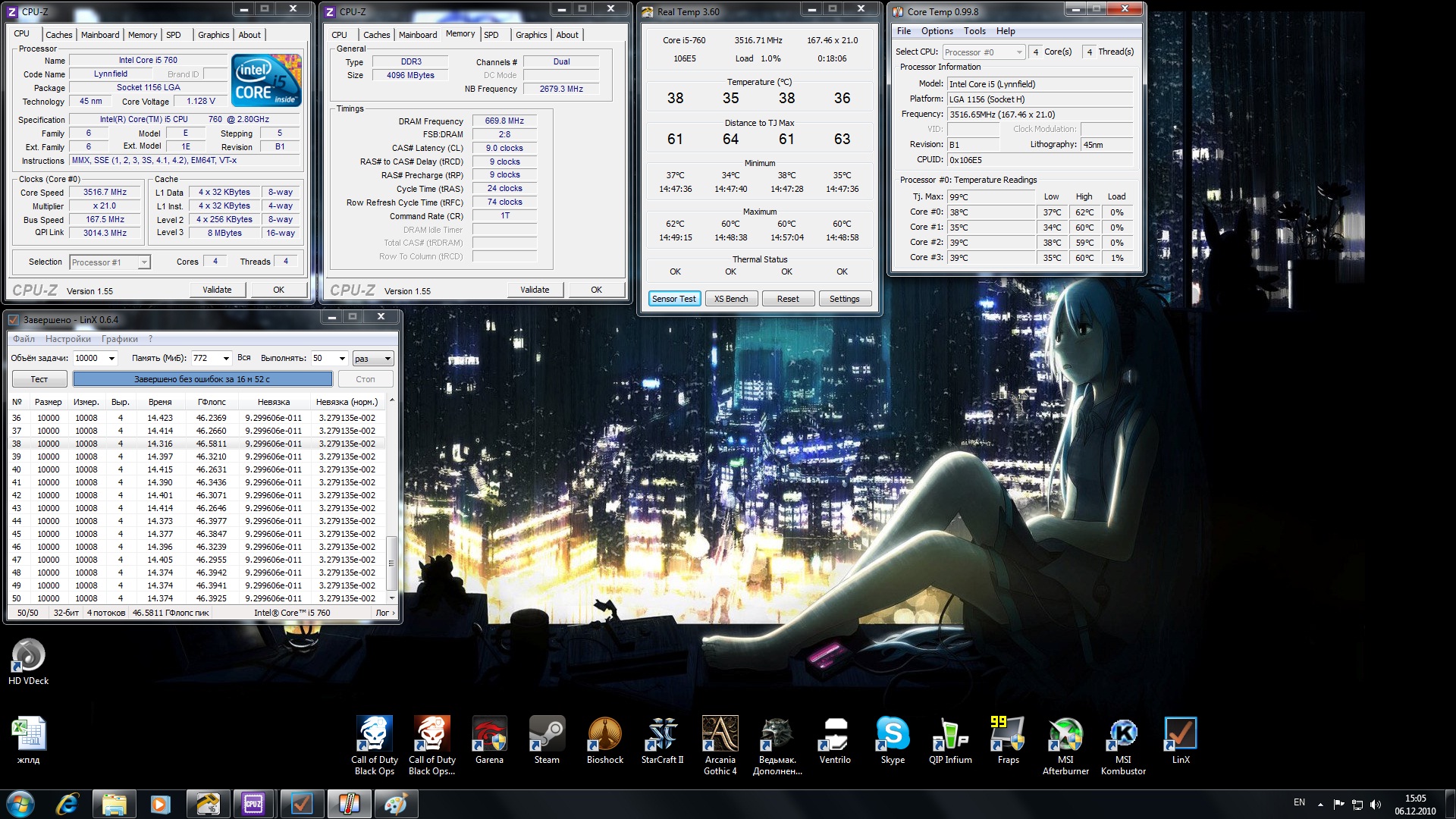Click the EN language indicator
The height and width of the screenshot is (819, 1456).
[1299, 802]
